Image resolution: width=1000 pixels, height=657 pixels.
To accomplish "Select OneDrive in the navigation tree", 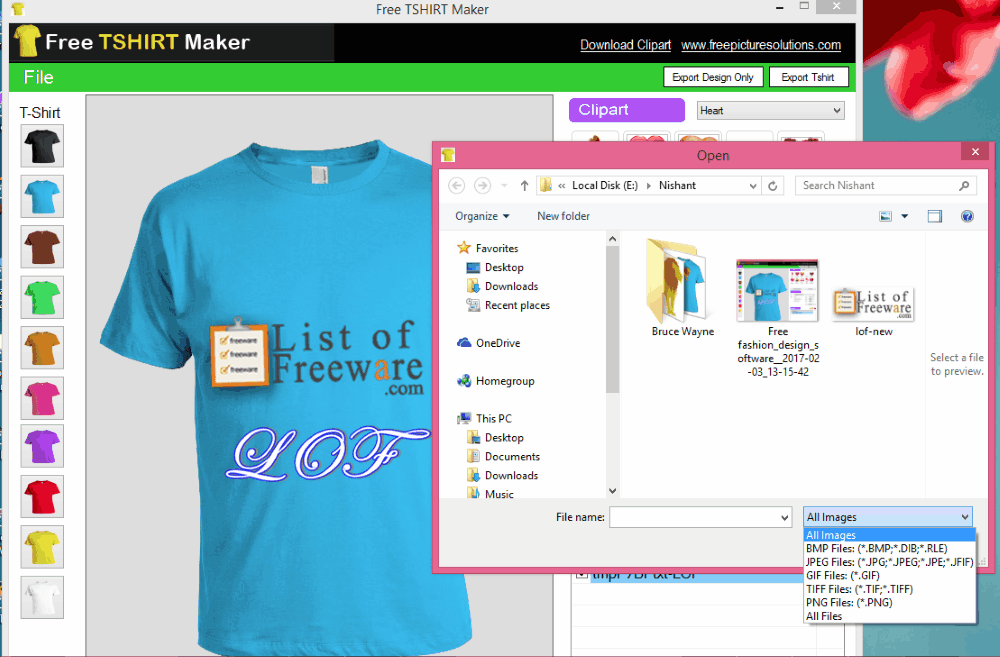I will [489, 343].
